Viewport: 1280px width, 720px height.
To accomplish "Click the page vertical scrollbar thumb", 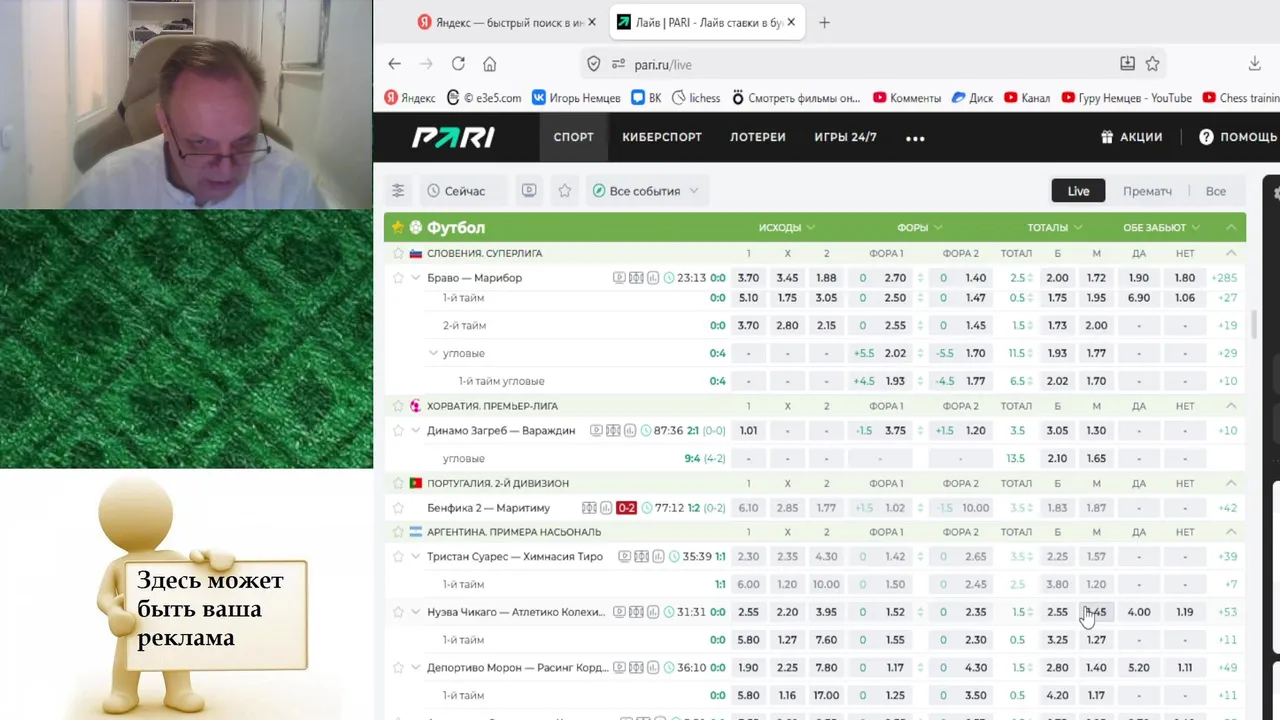I will pos(1254,325).
